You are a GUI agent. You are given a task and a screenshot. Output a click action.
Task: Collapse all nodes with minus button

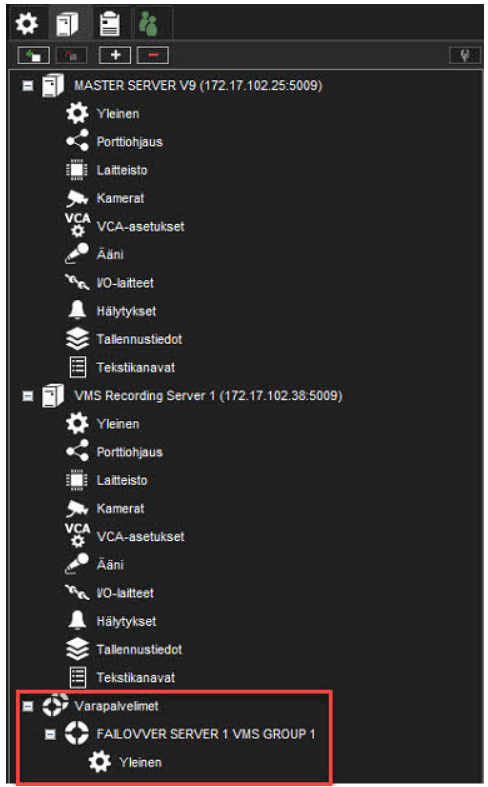click(153, 55)
